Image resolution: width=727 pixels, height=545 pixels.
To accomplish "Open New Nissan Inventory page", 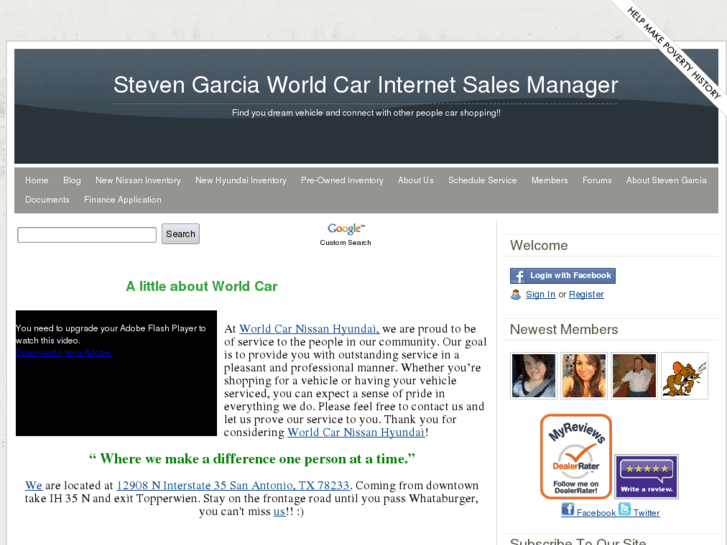I will pos(138,180).
